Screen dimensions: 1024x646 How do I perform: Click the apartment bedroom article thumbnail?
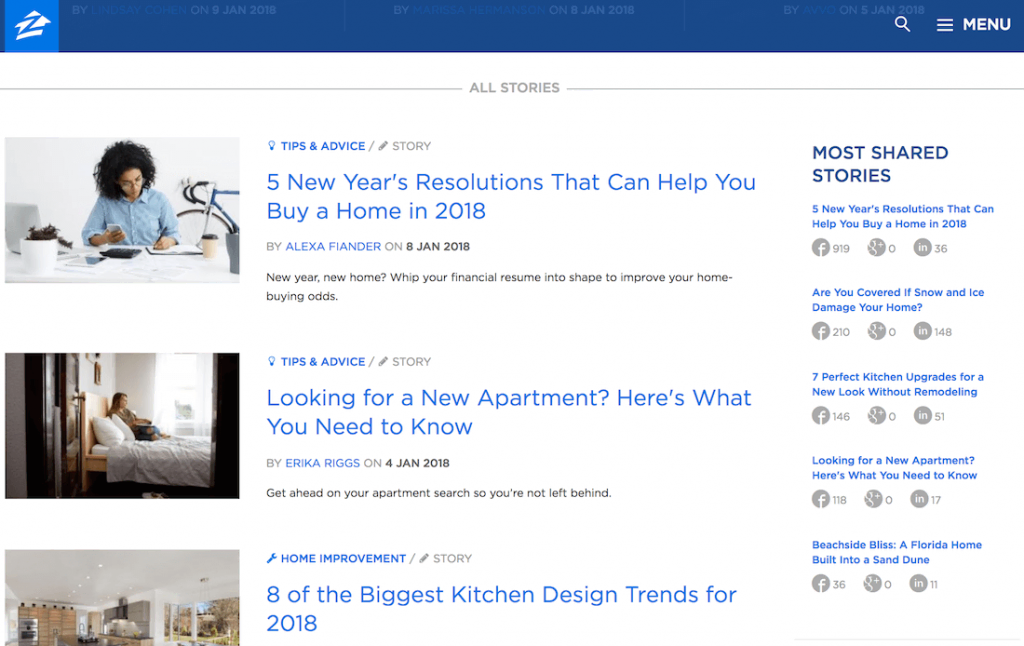click(x=121, y=426)
